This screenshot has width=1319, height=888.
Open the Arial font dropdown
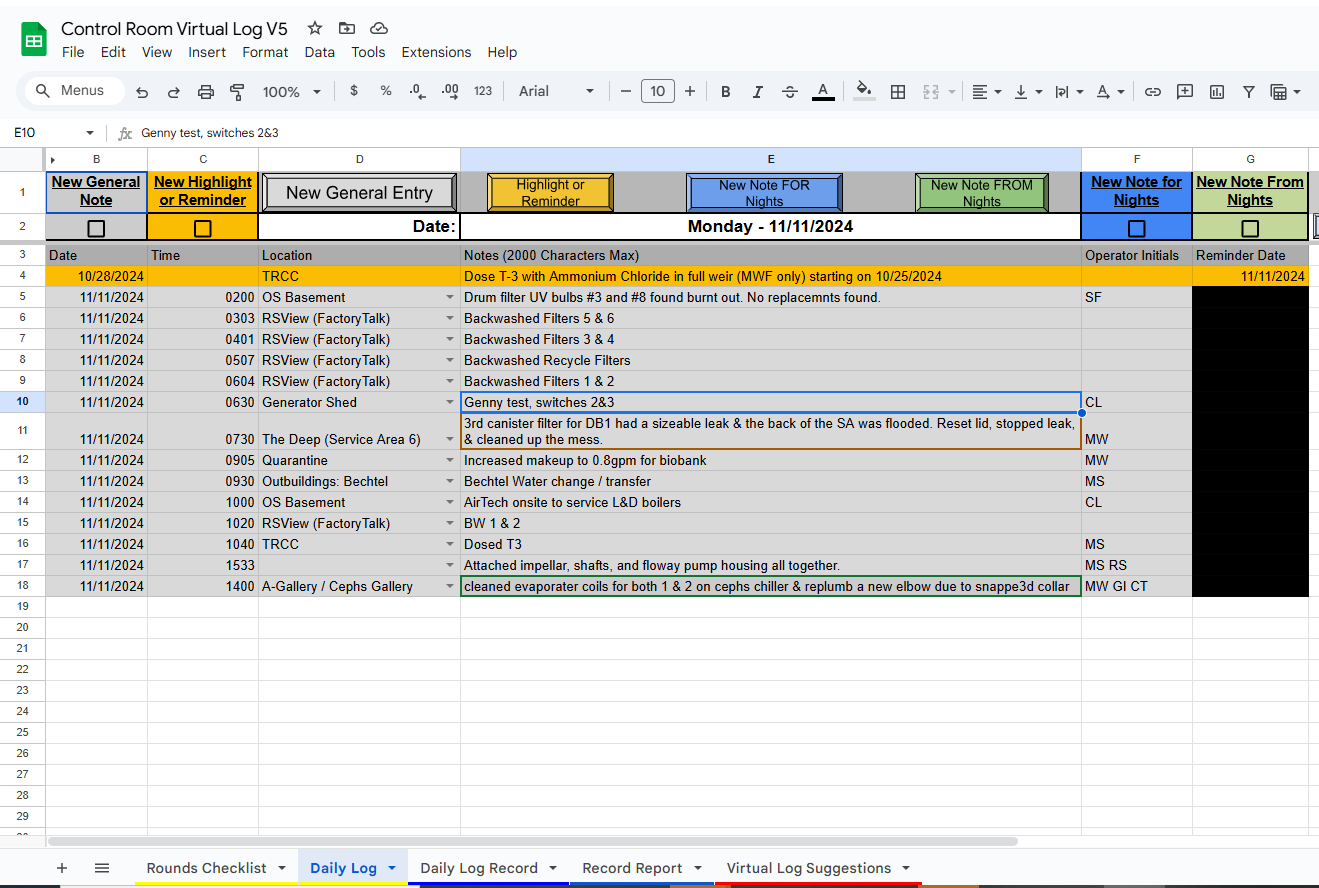click(556, 91)
